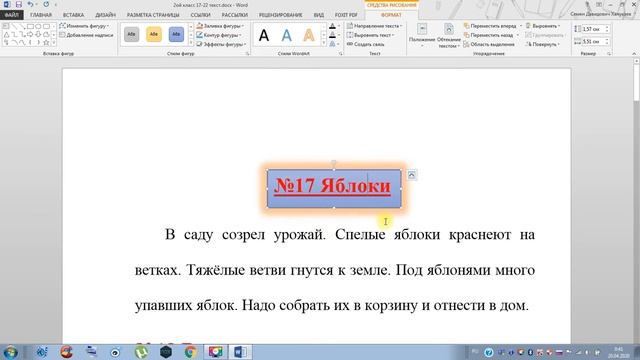
Task: Save the document with the floppy disk icon
Action: [19, 4]
